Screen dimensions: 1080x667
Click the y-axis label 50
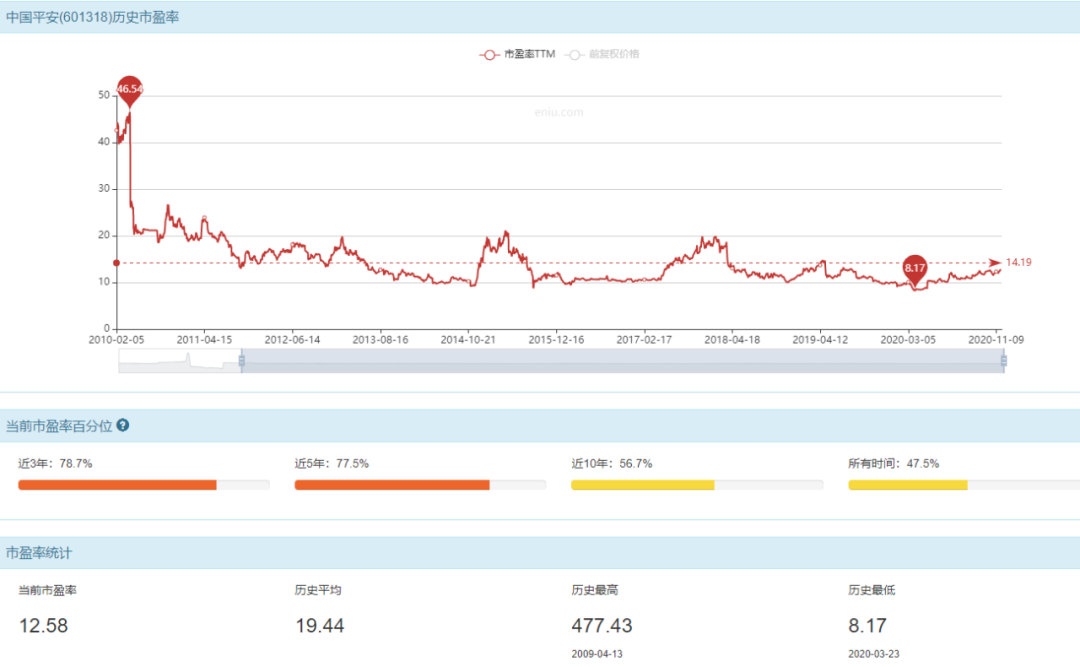tap(104, 95)
